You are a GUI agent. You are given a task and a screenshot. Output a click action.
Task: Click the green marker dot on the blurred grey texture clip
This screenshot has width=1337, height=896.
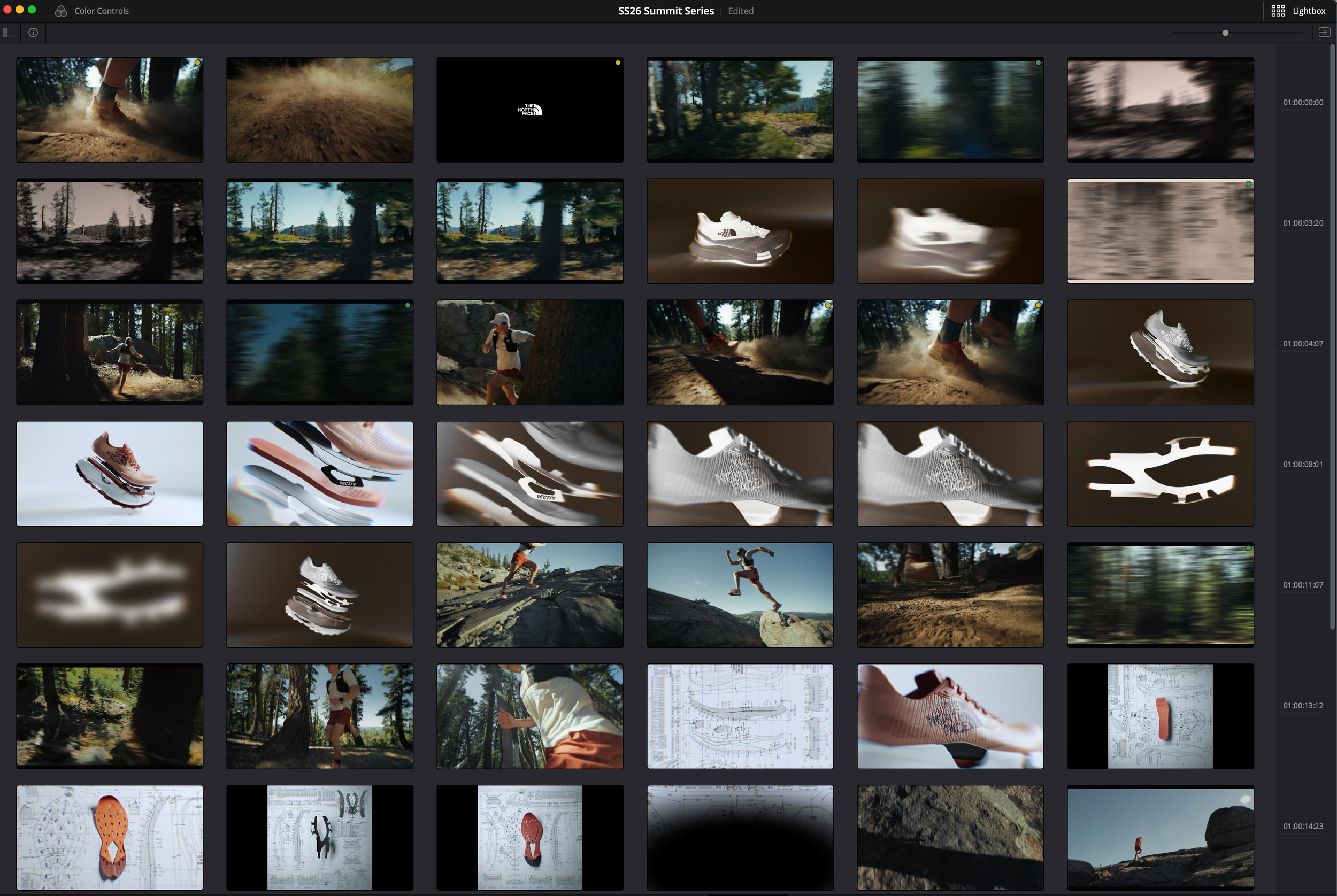coord(1248,184)
